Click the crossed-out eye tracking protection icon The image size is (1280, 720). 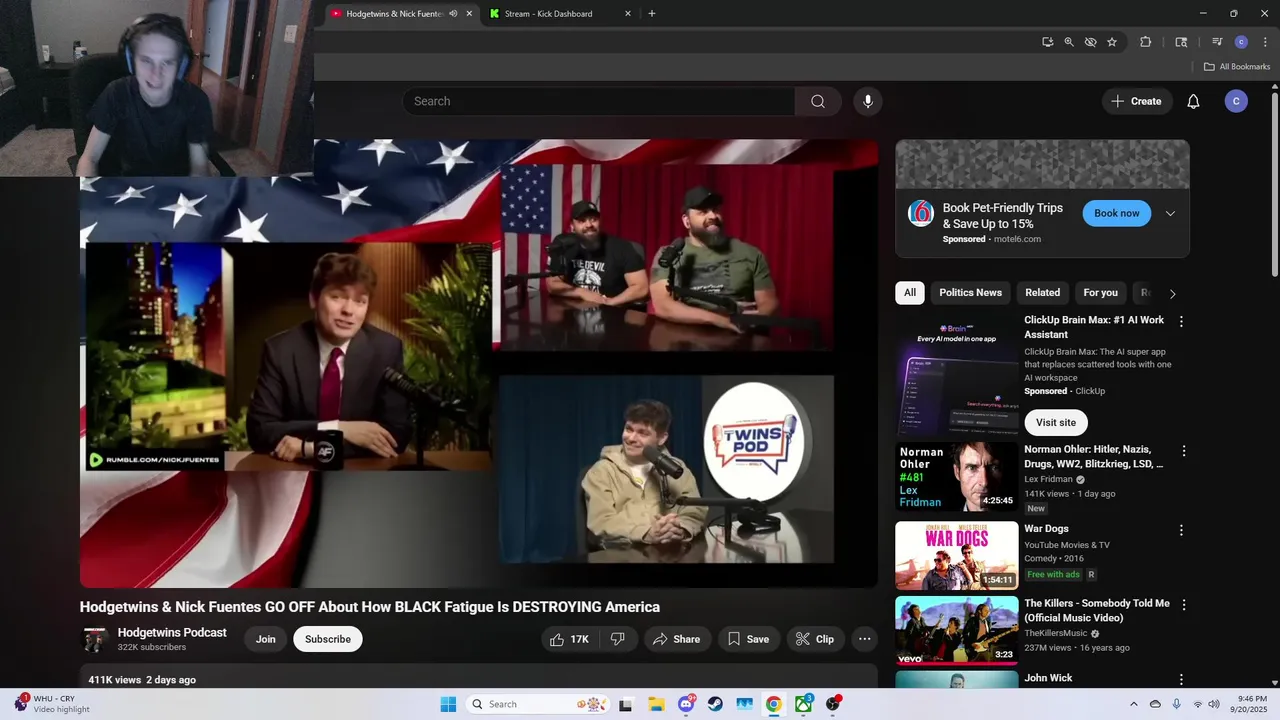(x=1090, y=42)
